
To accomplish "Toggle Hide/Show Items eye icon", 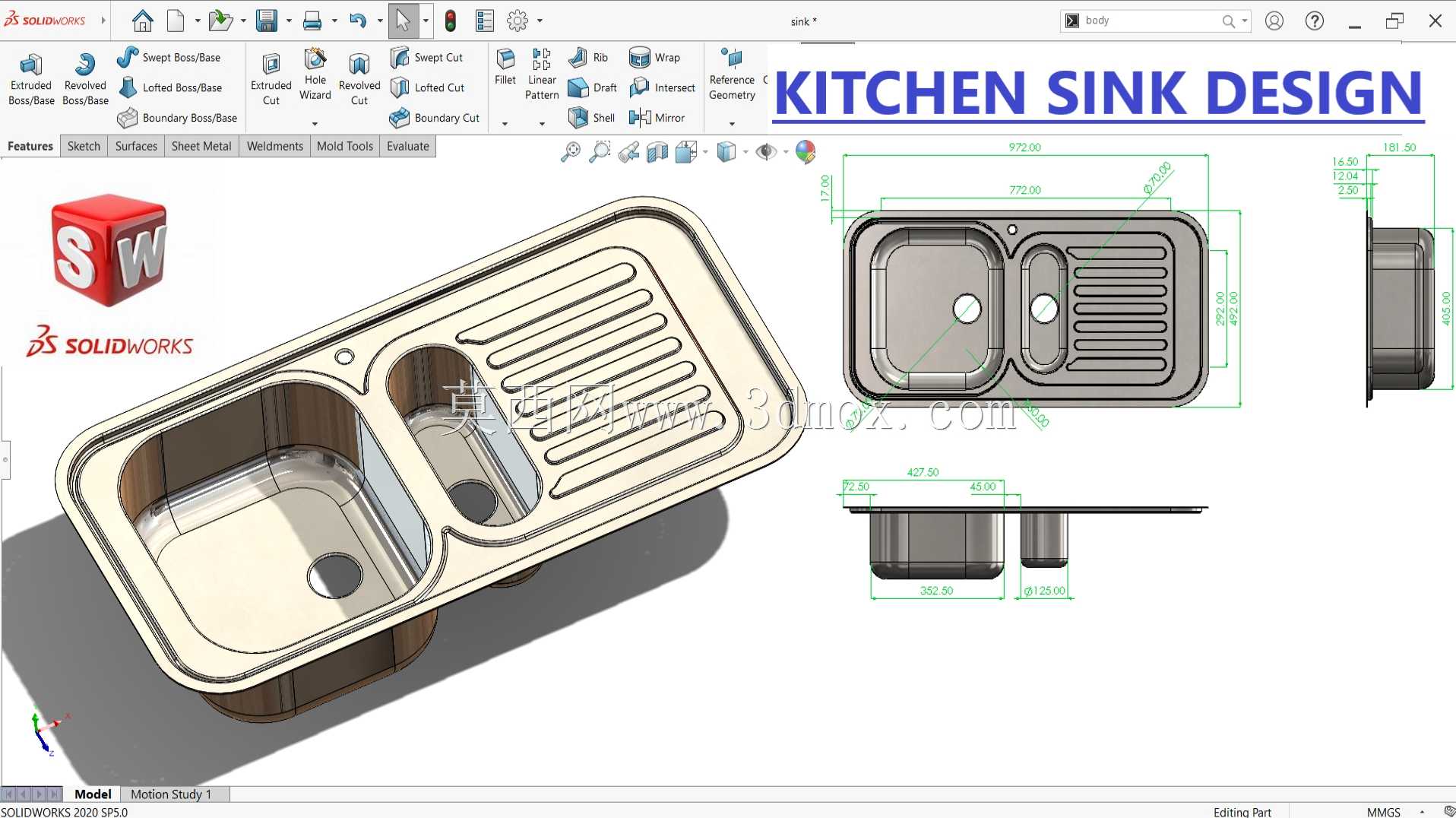I will click(x=766, y=152).
